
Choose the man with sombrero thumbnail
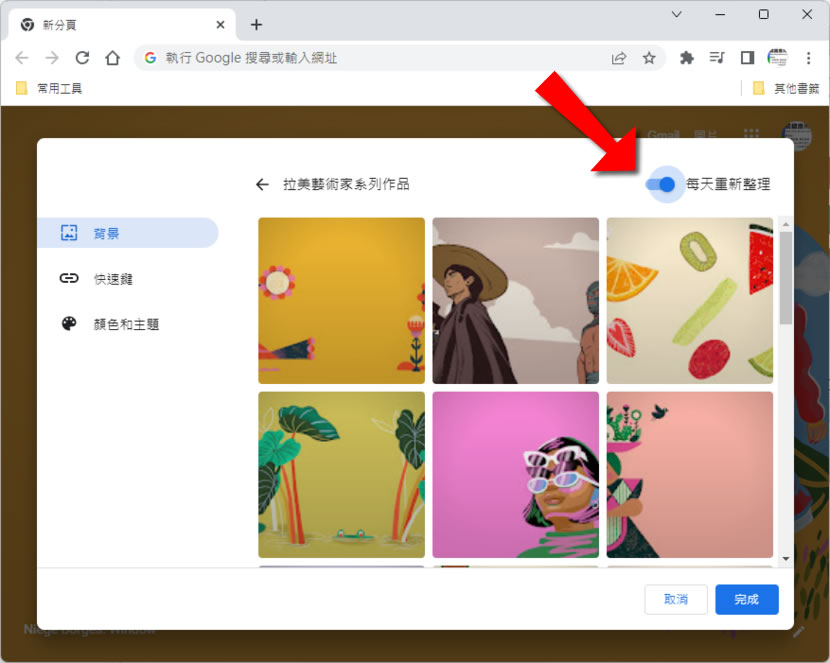pos(516,301)
